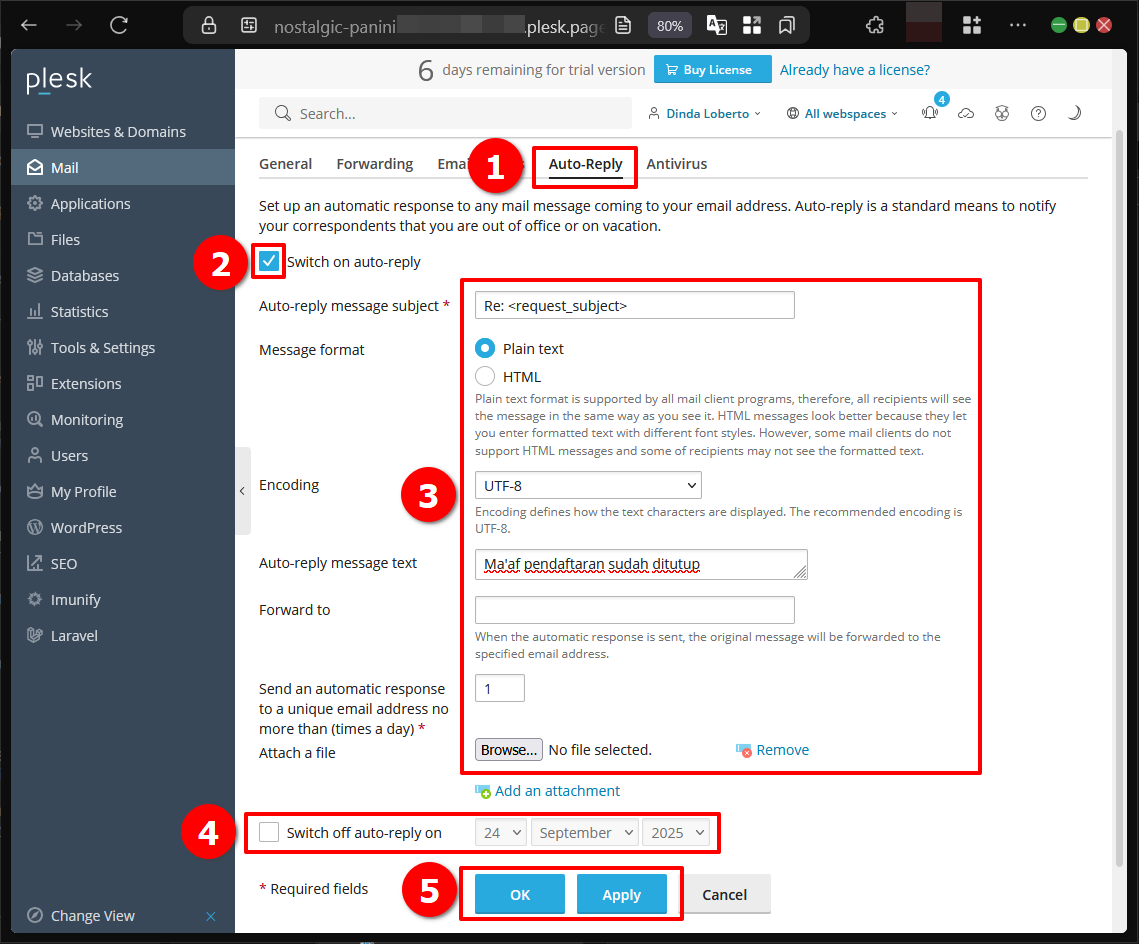Switch to the Antivirus tab
Viewport: 1139px width, 944px height.
[x=677, y=163]
